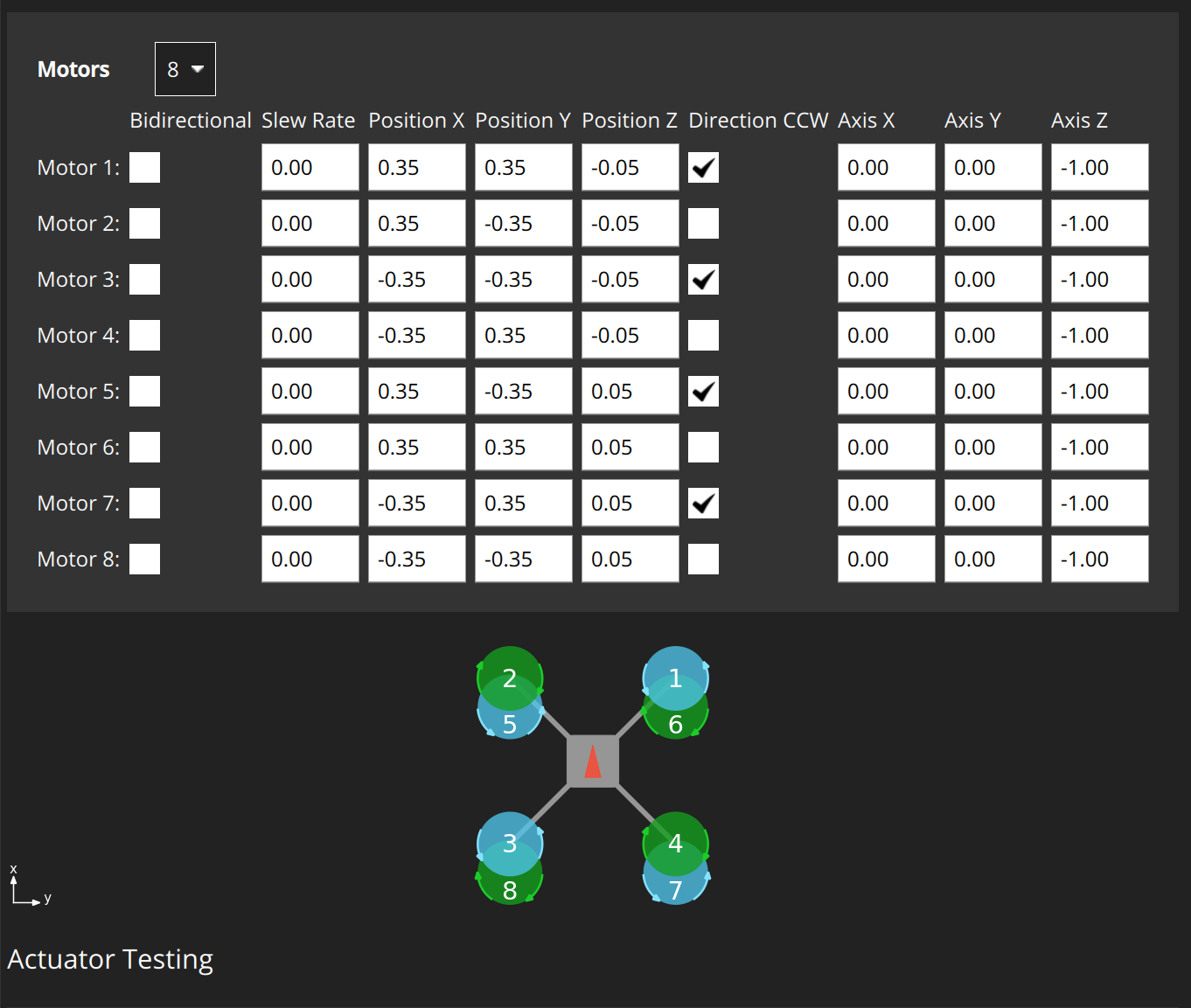
Task: Open the Motors count dropdown
Action: (x=185, y=69)
